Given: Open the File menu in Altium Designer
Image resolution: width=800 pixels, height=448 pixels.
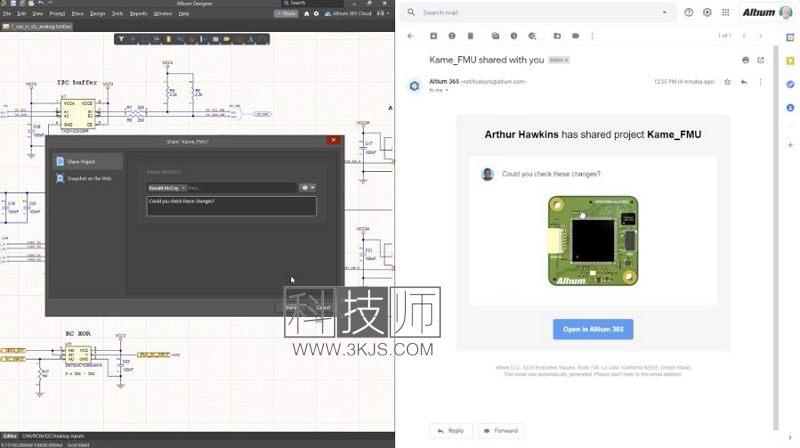Looking at the screenshot, I should coord(7,14).
